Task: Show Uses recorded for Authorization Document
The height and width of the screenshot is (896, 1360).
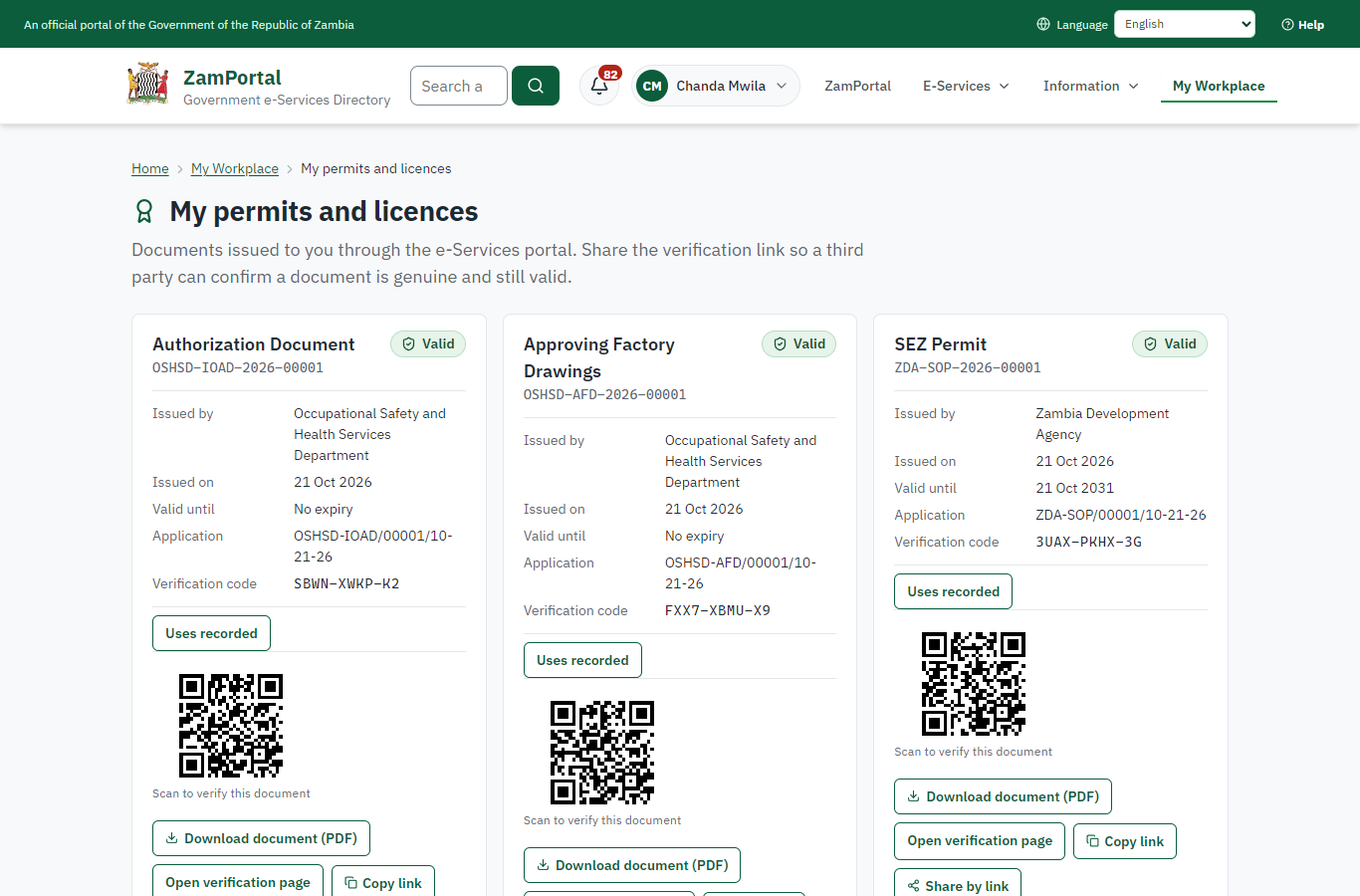Action: click(x=211, y=633)
